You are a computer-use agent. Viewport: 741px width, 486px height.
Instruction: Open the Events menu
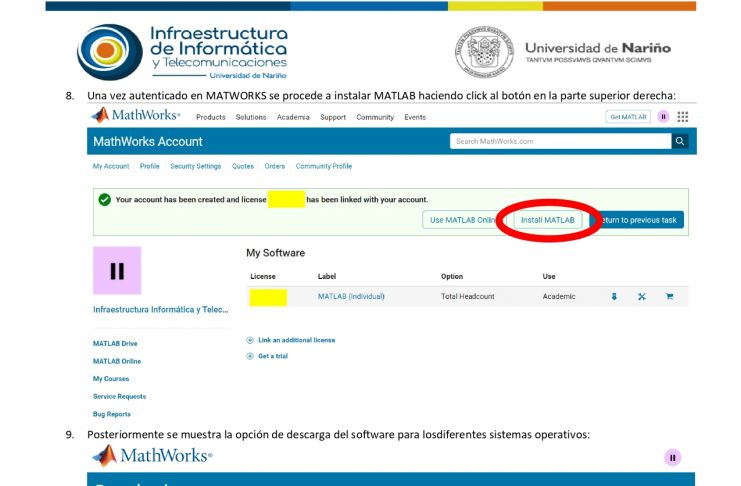pos(415,117)
